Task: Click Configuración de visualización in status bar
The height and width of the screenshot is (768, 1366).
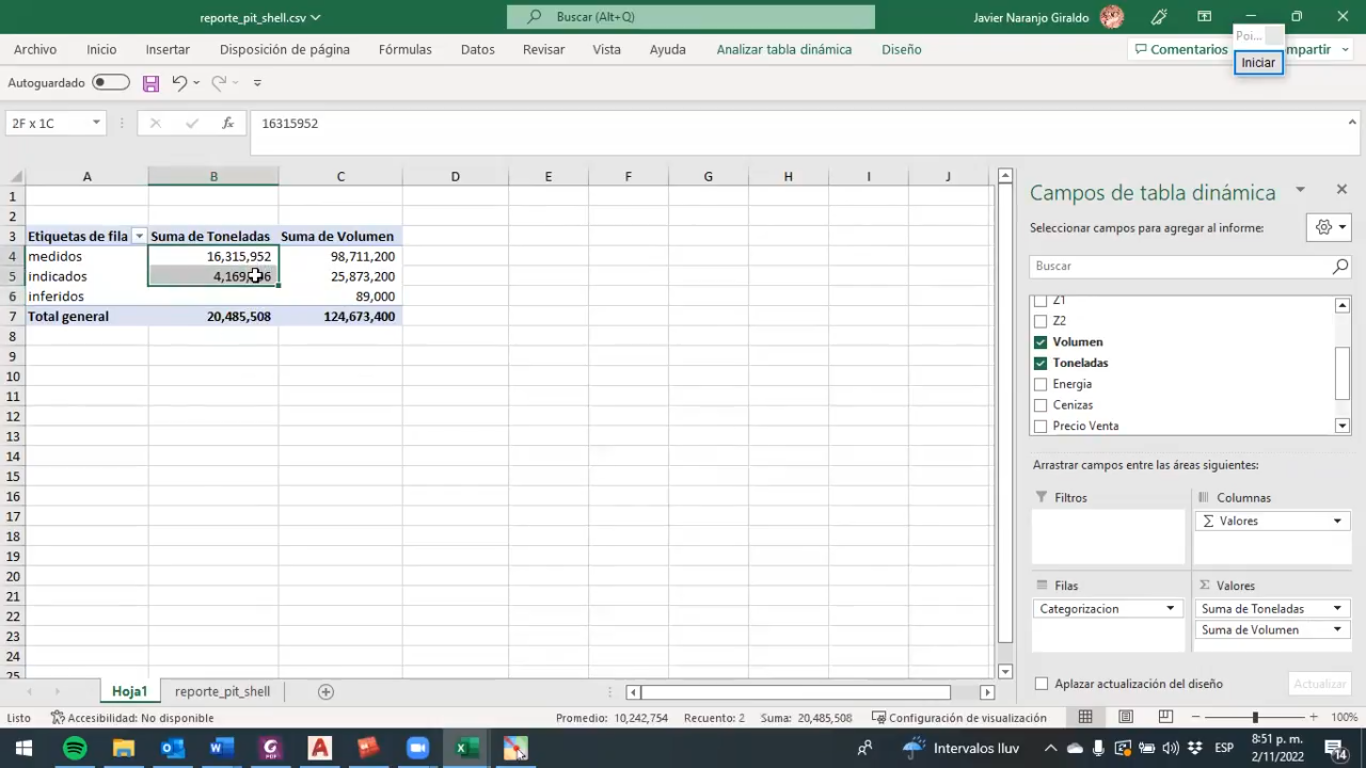Action: point(959,718)
